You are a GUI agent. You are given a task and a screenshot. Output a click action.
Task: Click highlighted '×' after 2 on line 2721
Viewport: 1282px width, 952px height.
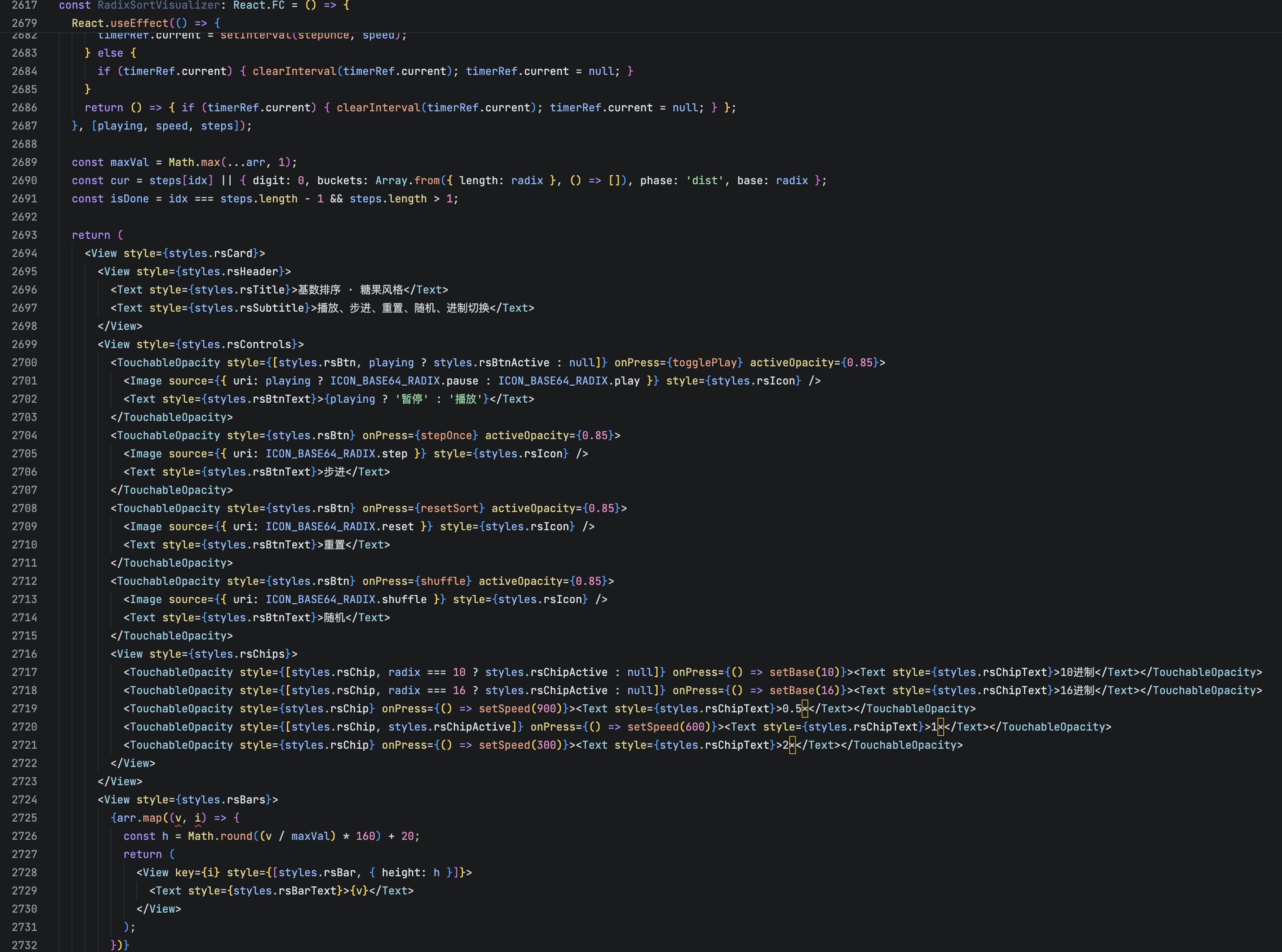click(792, 745)
